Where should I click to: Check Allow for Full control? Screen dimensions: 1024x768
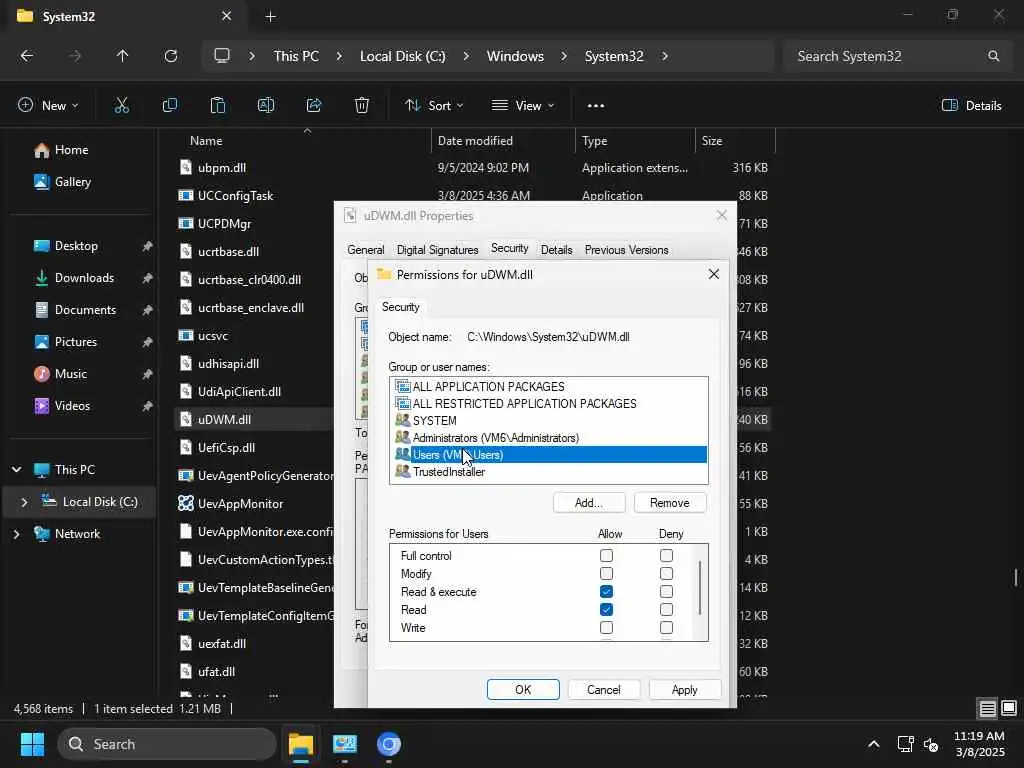[606, 556]
